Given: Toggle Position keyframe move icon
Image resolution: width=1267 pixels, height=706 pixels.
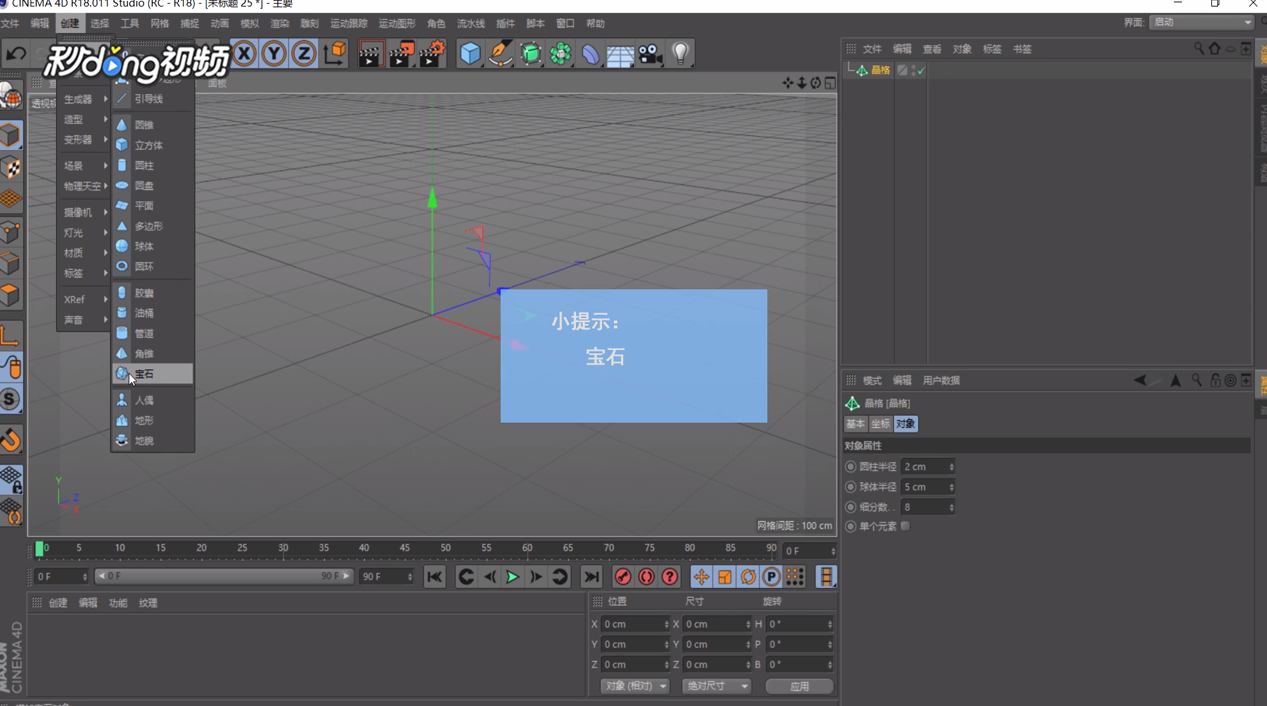Looking at the screenshot, I should tap(701, 577).
